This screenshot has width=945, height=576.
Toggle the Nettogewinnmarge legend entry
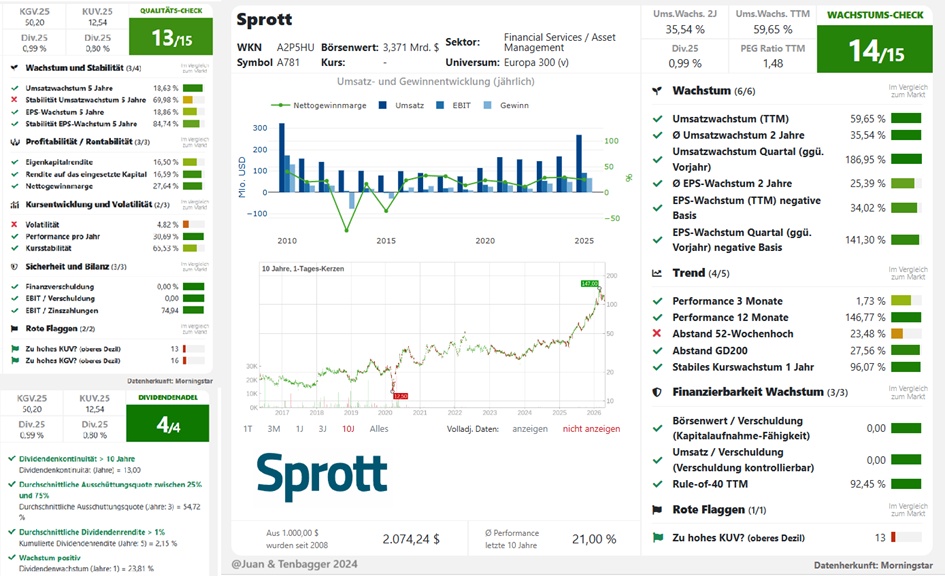319,105
